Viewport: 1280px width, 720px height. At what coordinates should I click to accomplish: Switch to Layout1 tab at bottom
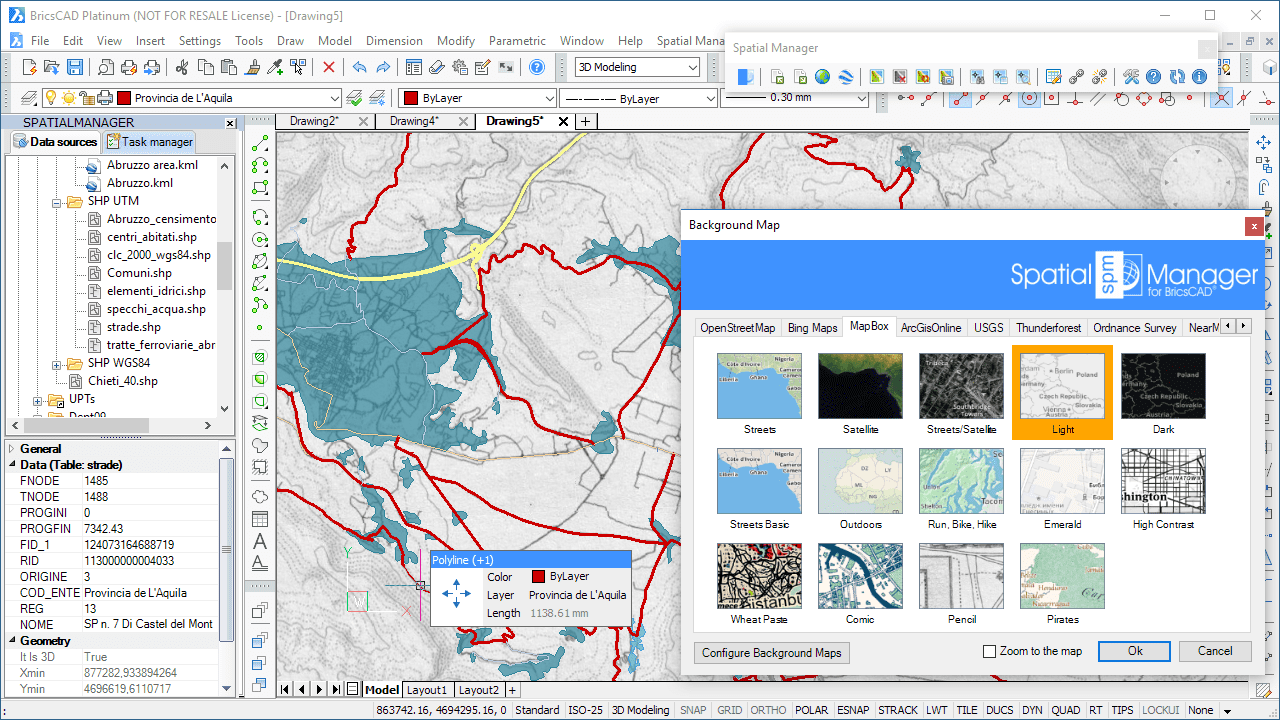point(427,690)
